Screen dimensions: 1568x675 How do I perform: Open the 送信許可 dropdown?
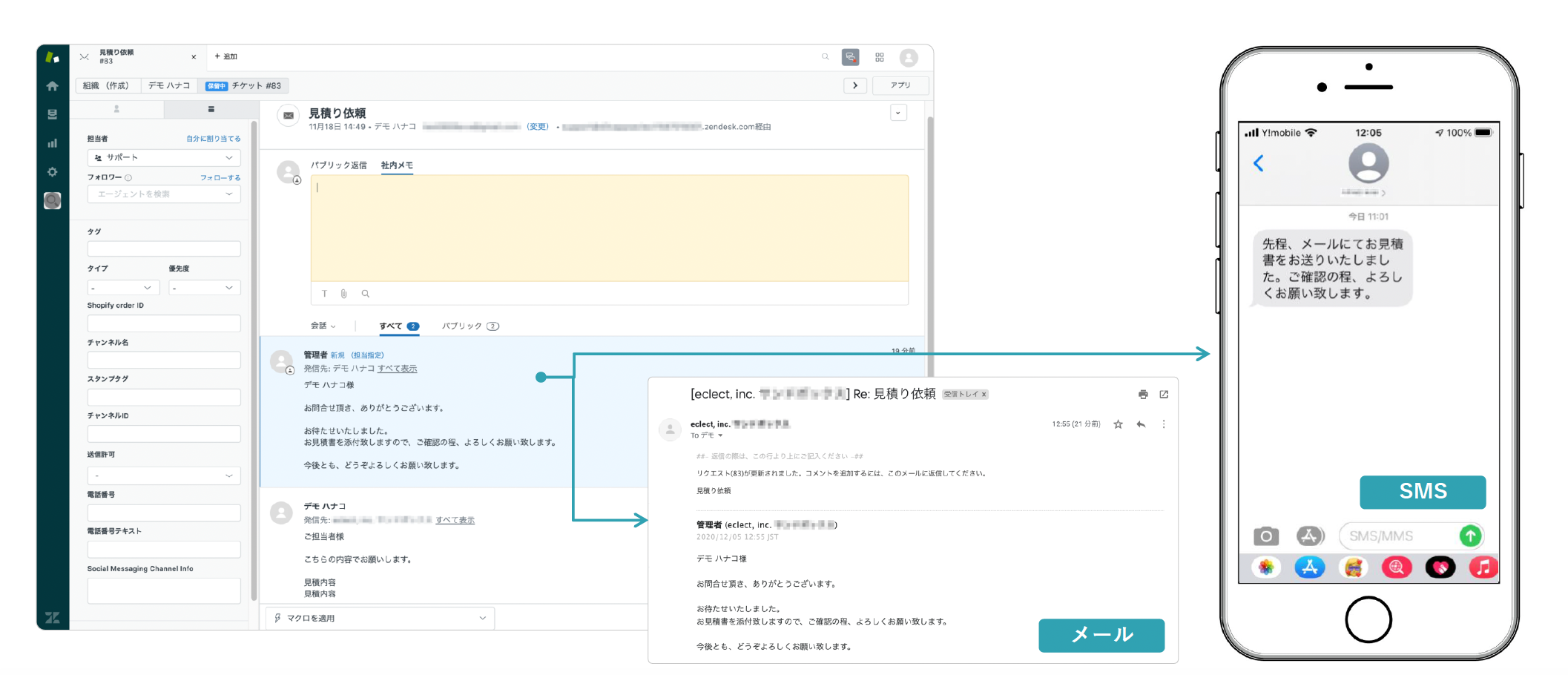[164, 475]
